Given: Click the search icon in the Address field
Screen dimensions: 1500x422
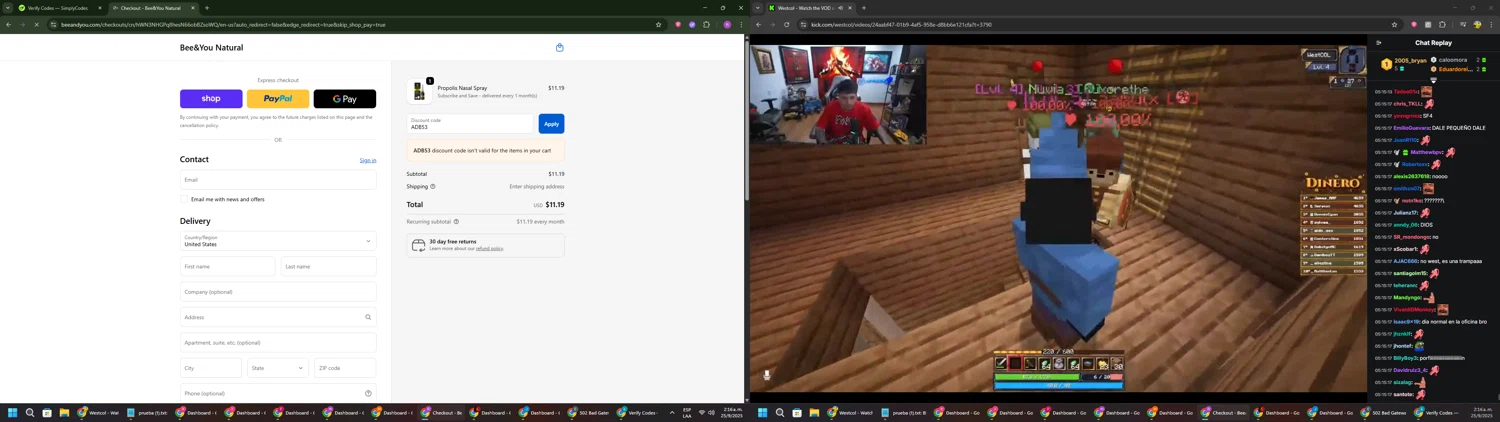Looking at the screenshot, I should click(368, 317).
